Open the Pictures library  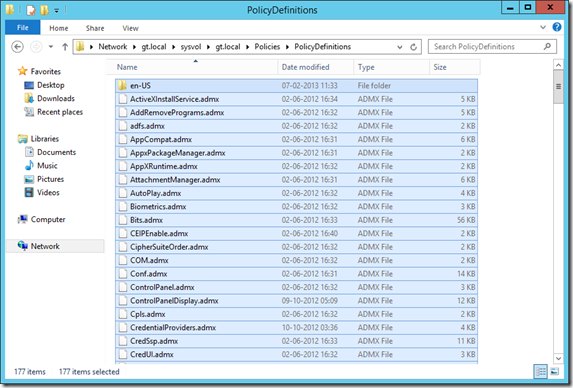coord(50,179)
